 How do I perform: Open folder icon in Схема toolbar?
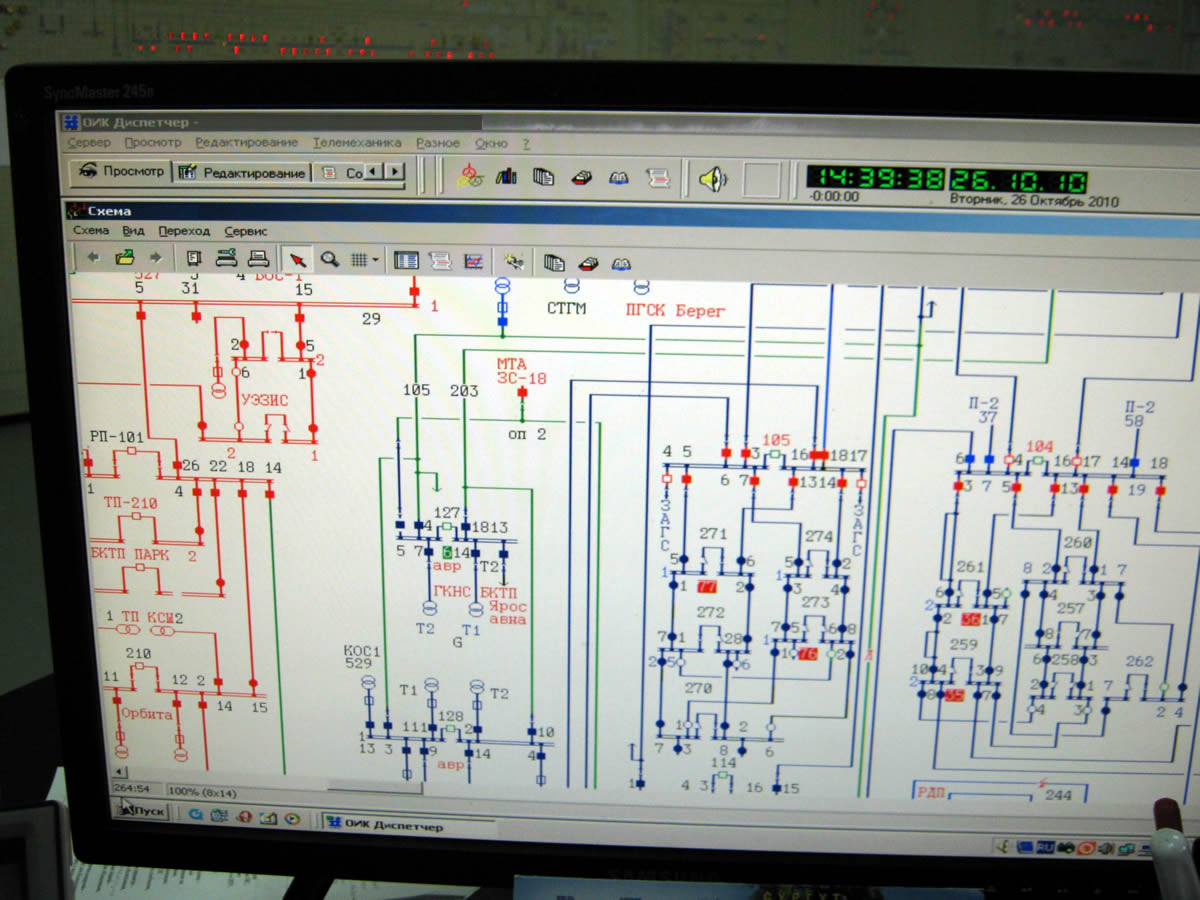pyautogui.click(x=125, y=258)
